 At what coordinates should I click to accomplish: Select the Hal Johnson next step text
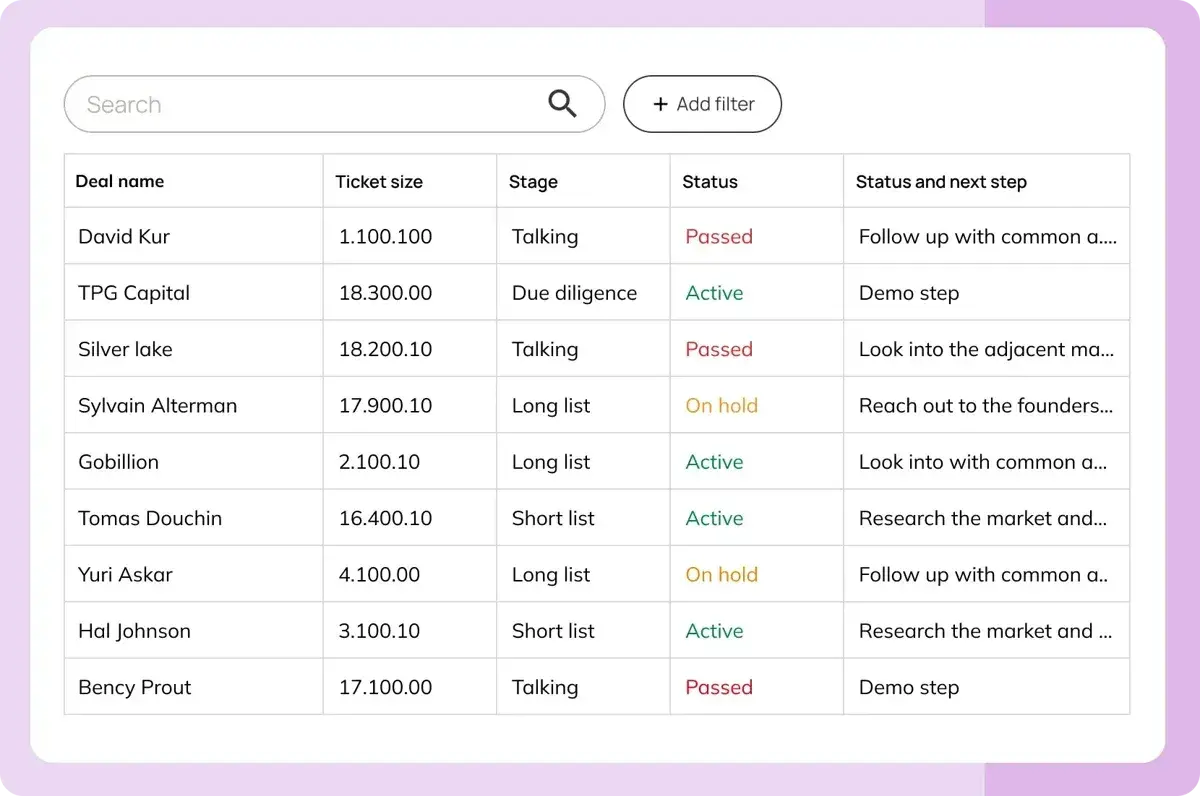985,630
